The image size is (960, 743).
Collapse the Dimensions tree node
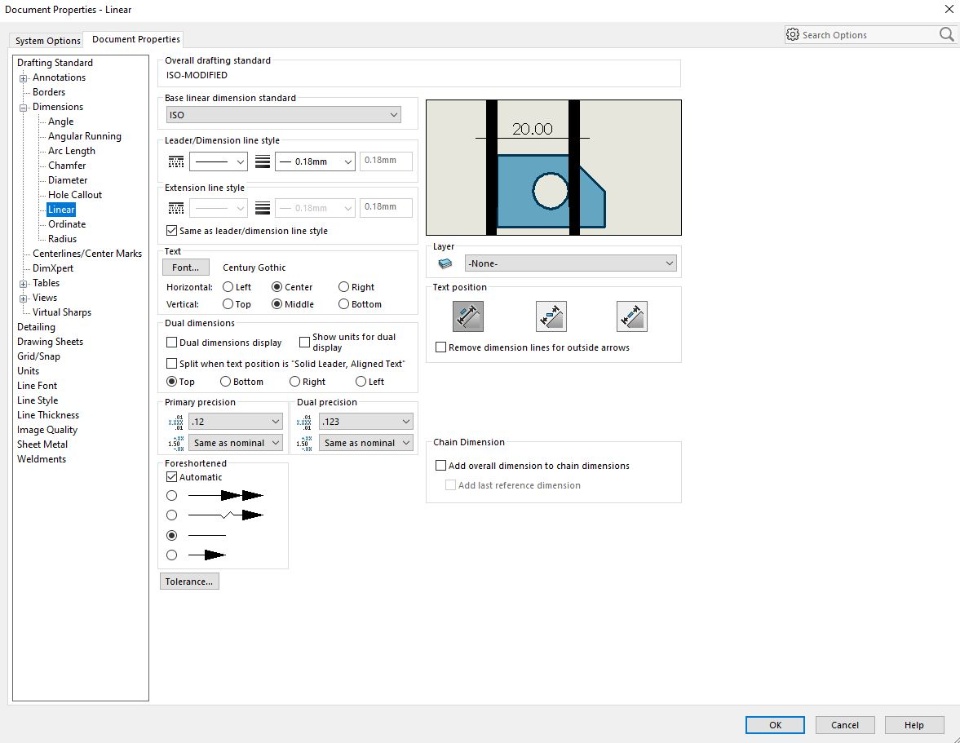click(x=23, y=108)
